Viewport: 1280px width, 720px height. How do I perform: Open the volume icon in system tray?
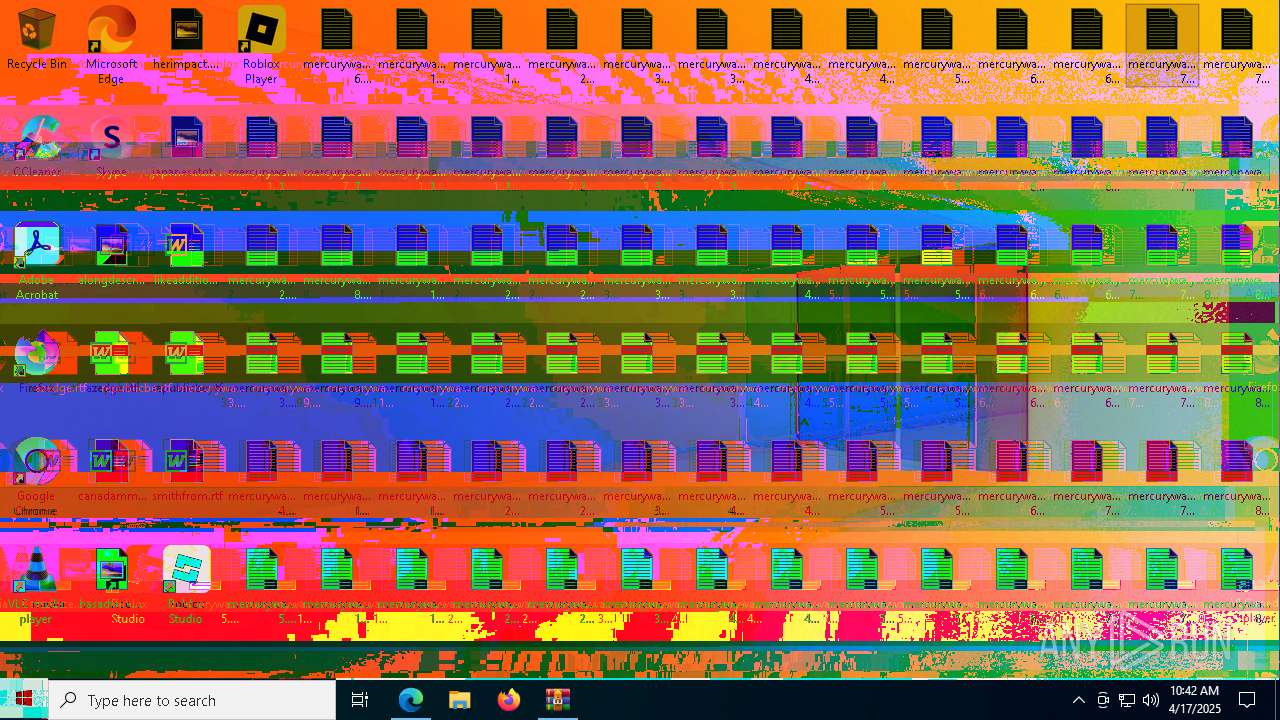(x=1151, y=700)
